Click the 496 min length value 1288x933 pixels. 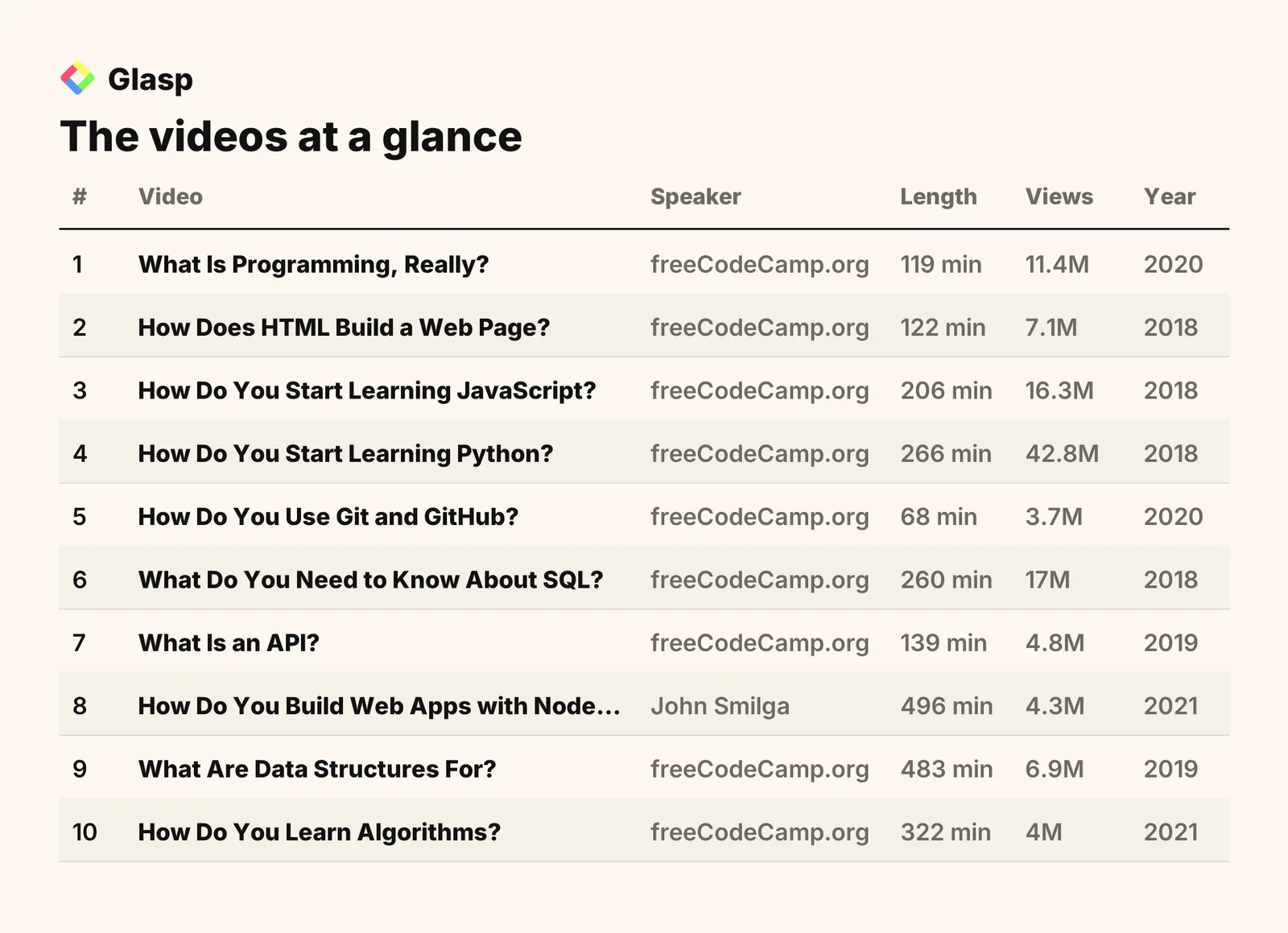click(947, 706)
